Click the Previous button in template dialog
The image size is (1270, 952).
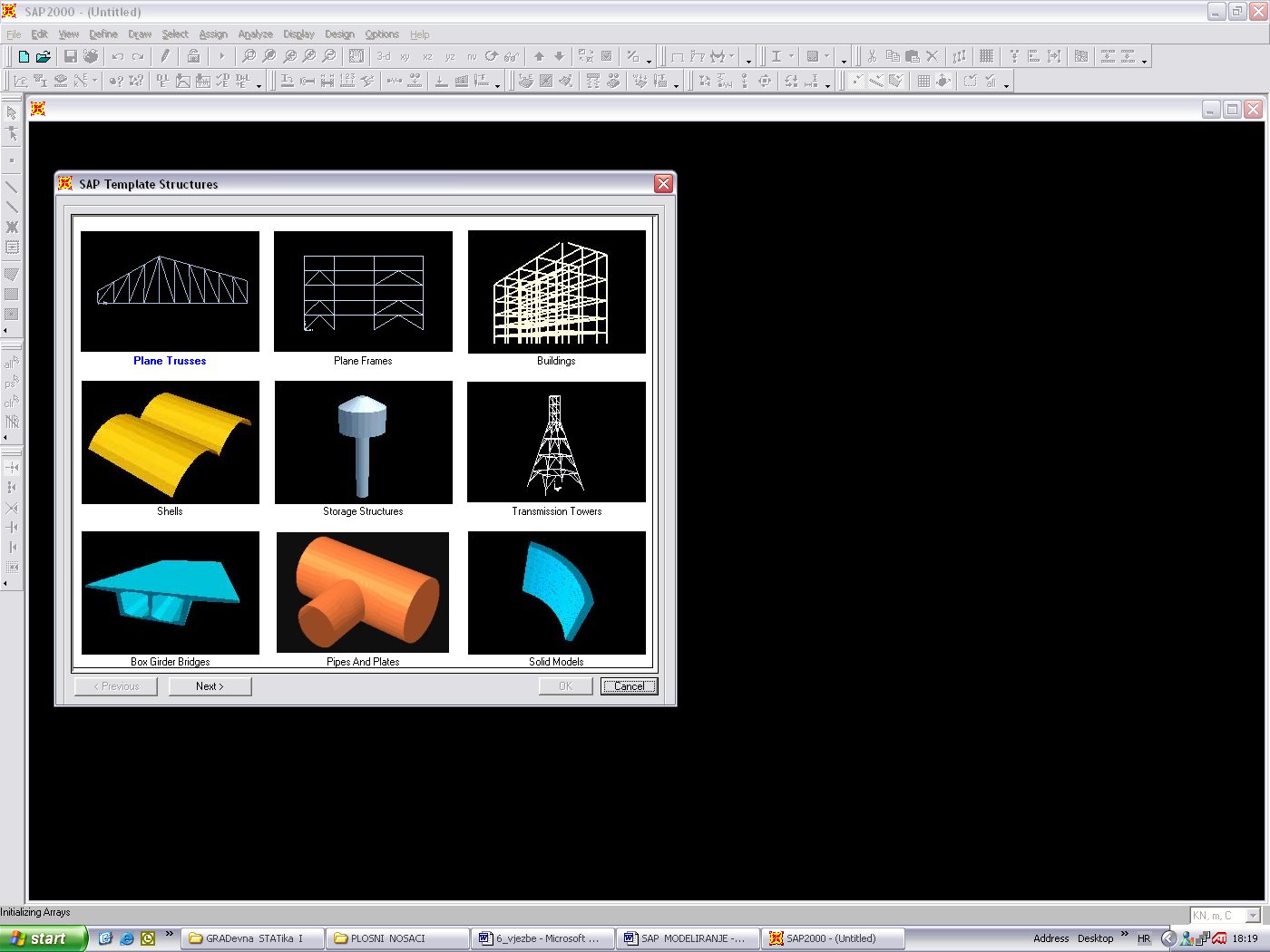[116, 686]
